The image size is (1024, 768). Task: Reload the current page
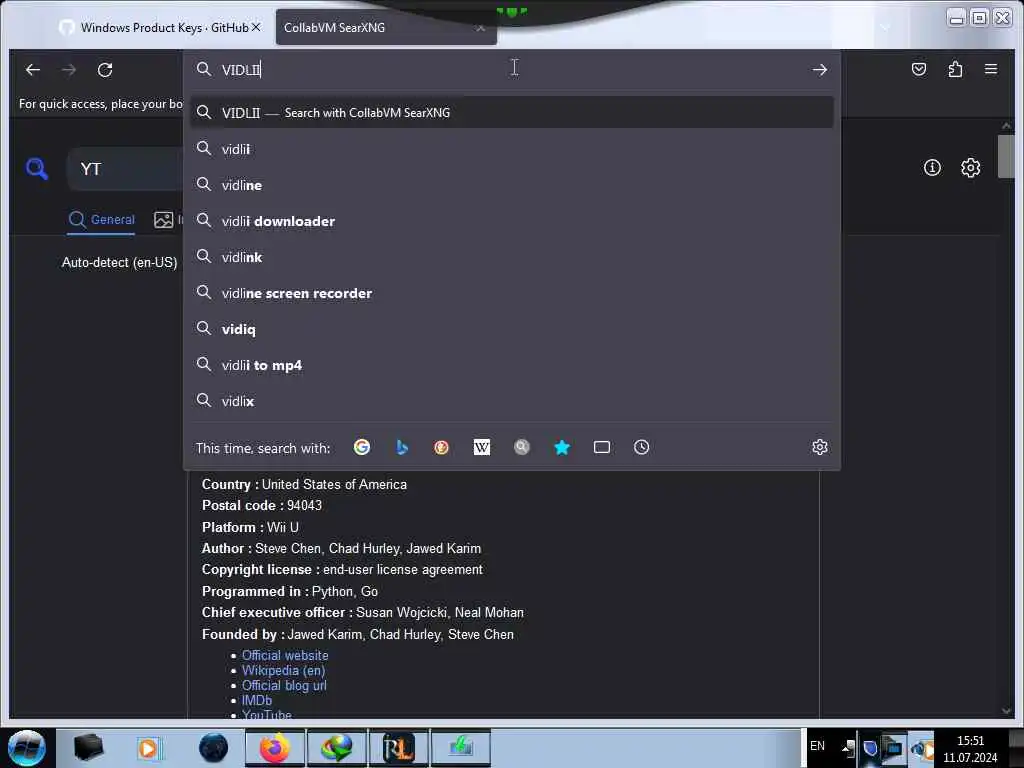pyautogui.click(x=105, y=69)
